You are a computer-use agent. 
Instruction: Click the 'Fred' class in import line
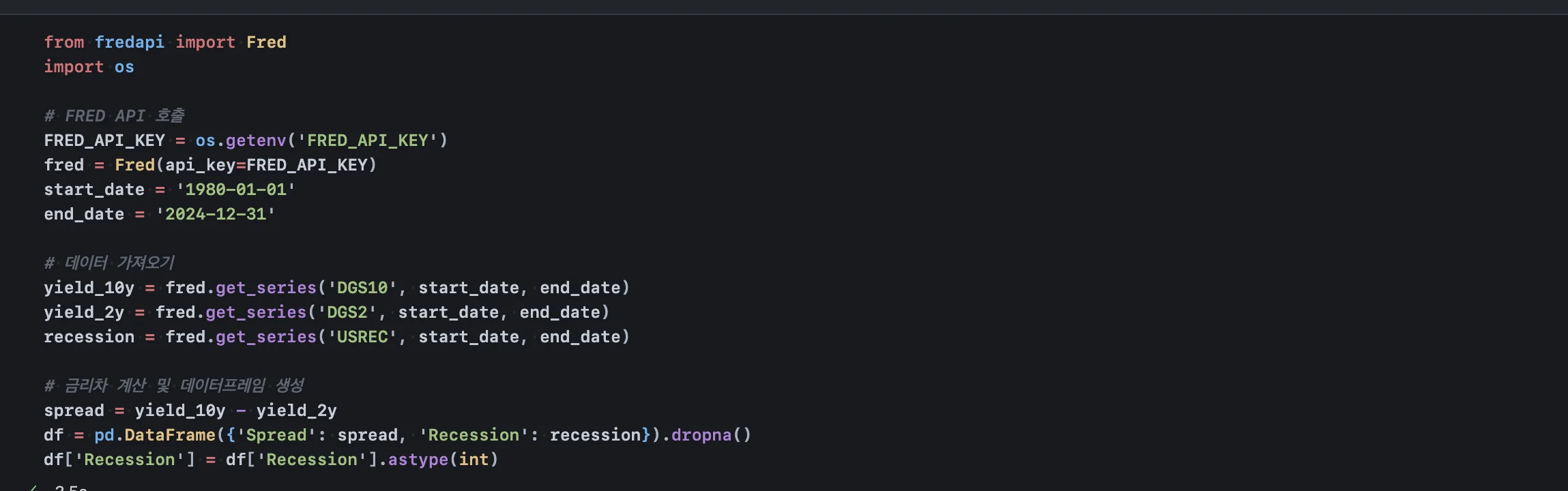point(266,42)
